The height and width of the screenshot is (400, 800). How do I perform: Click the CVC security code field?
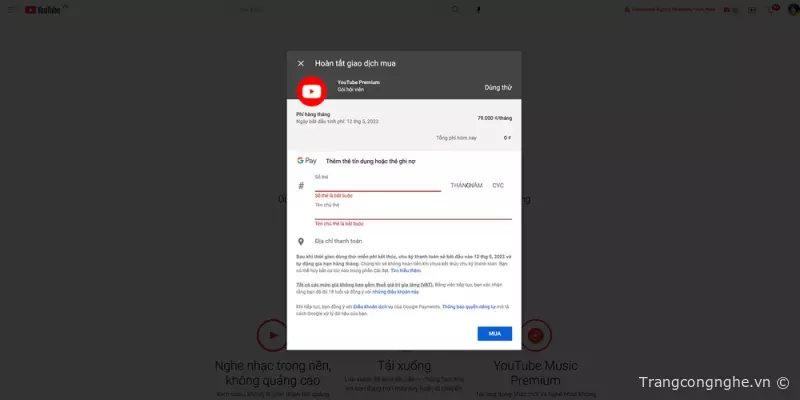[x=498, y=186]
